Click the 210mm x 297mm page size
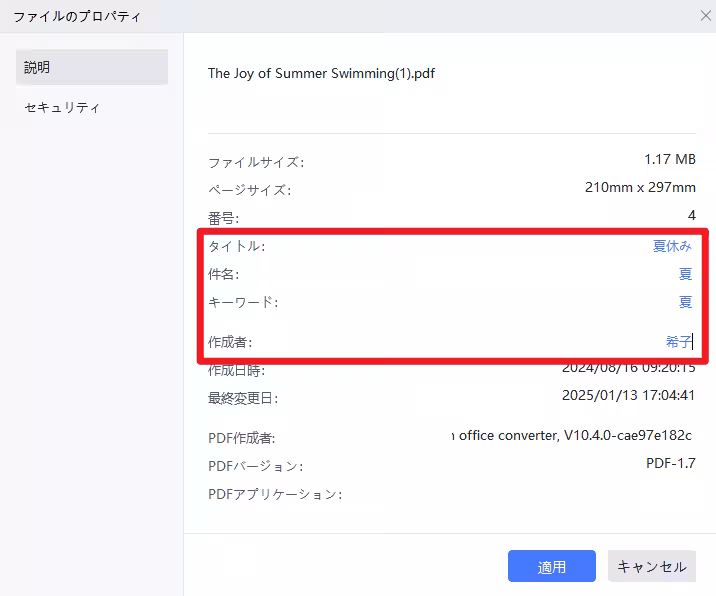The height and width of the screenshot is (596, 716). (x=639, y=188)
